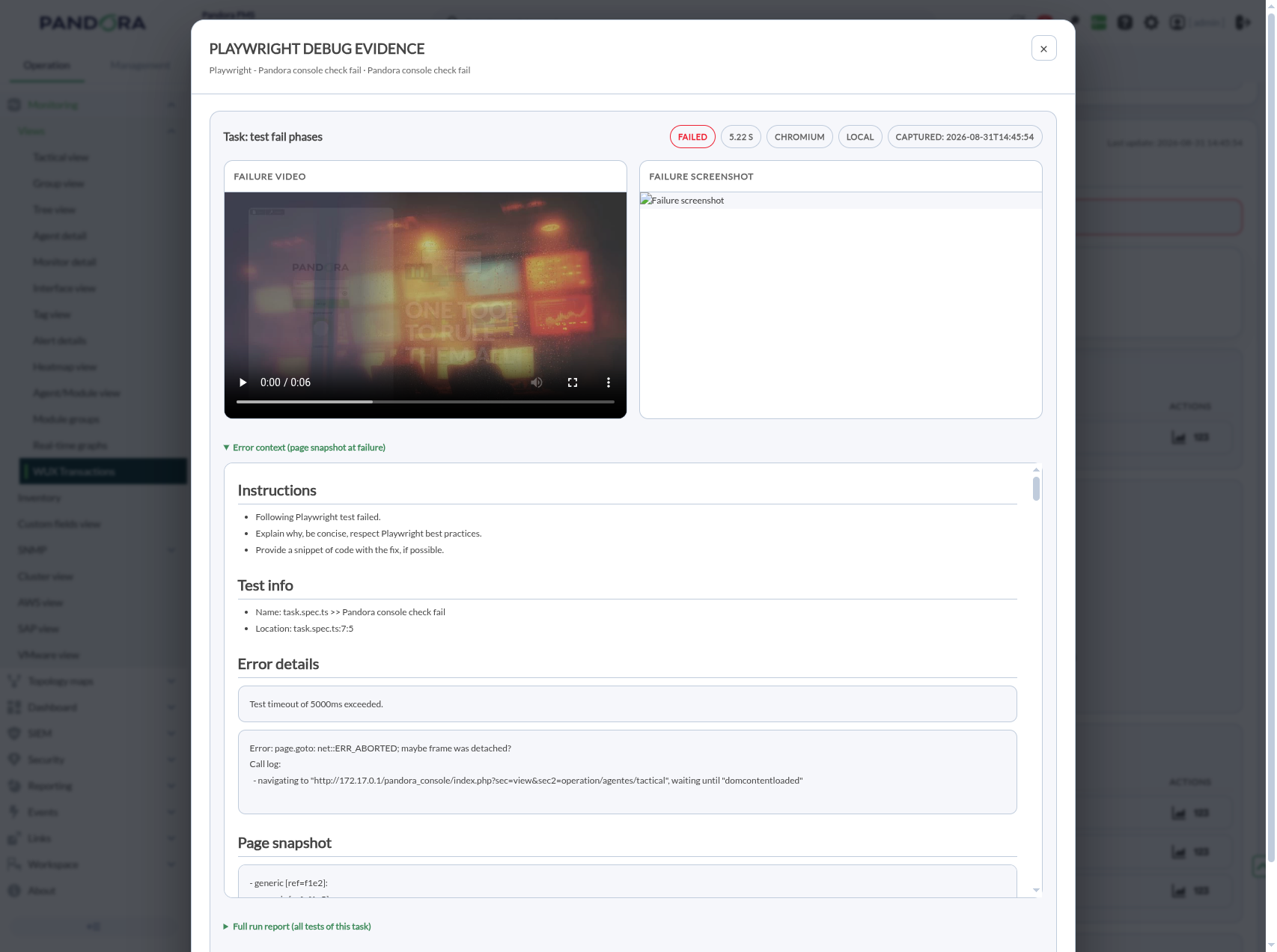Click the video time readout 0:00 / 0:06

(x=285, y=382)
